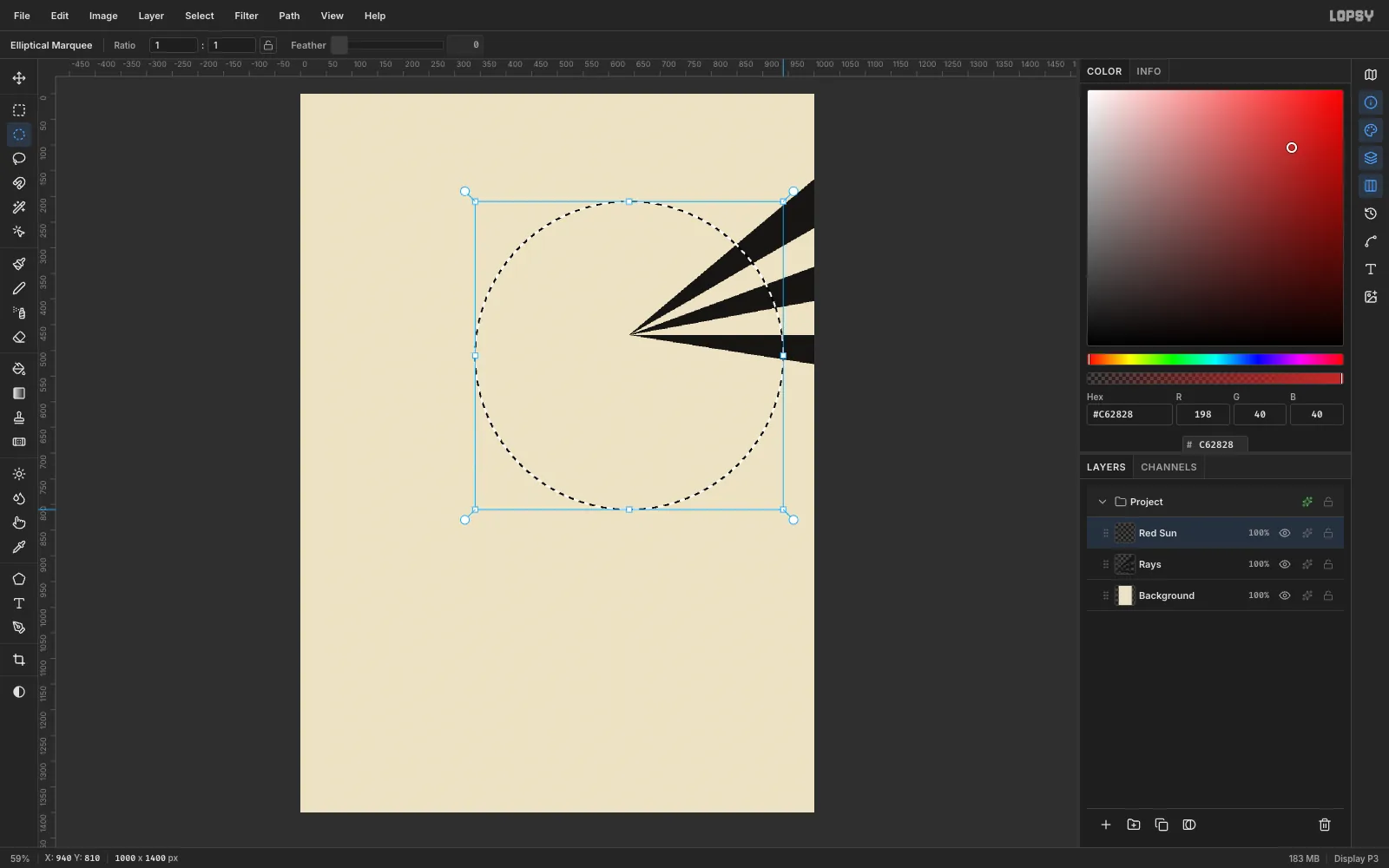Open the Layer menu
This screenshot has height=868, width=1389.
151,16
